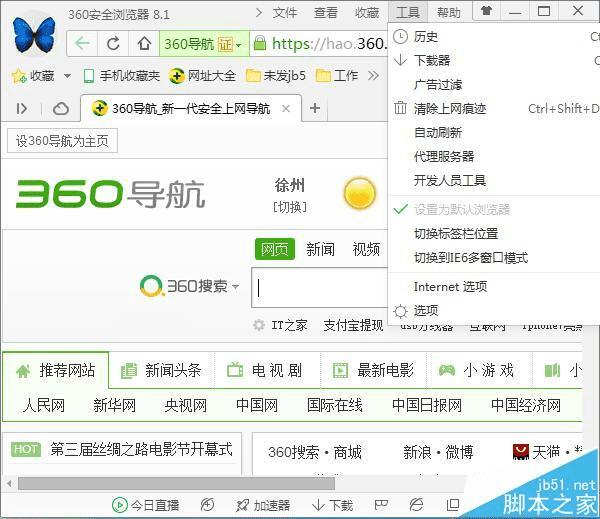The width and height of the screenshot is (600, 519).
Task: Click 下载 in the status bar
Action: (332, 505)
